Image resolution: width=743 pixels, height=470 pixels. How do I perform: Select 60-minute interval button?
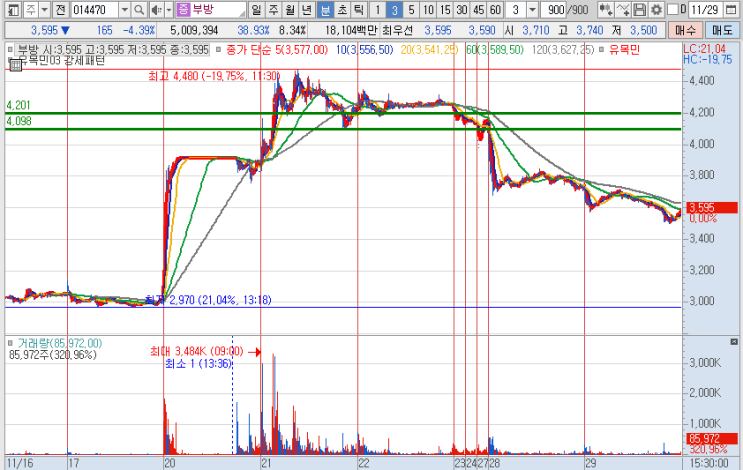point(495,9)
